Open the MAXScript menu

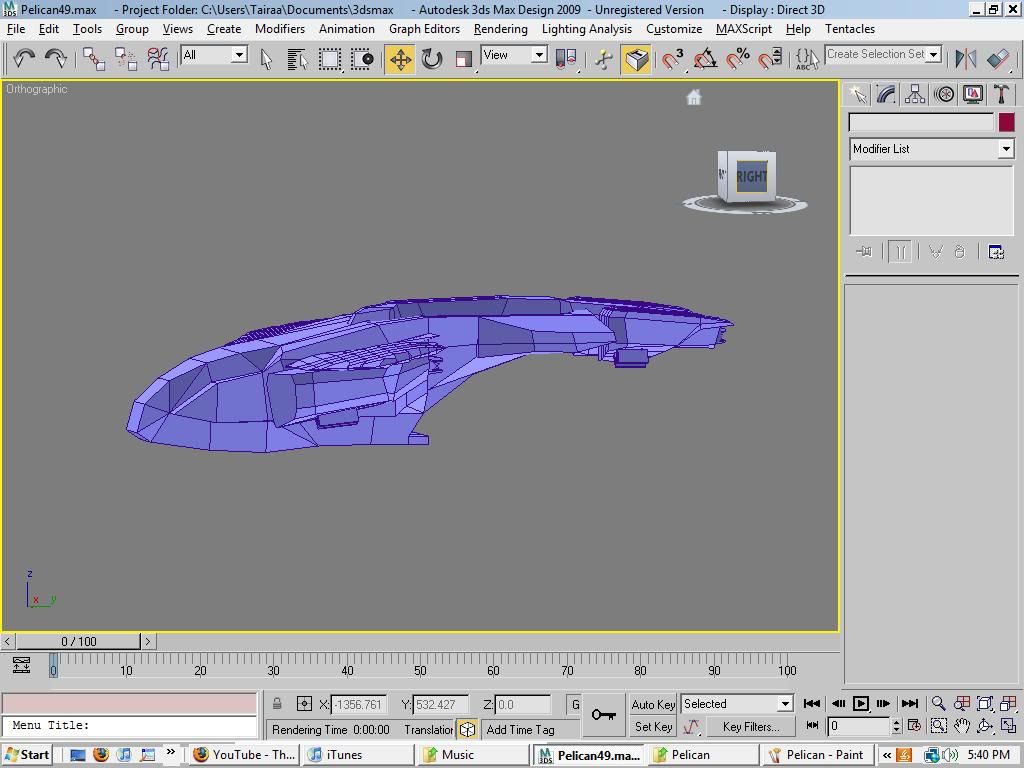tap(744, 29)
